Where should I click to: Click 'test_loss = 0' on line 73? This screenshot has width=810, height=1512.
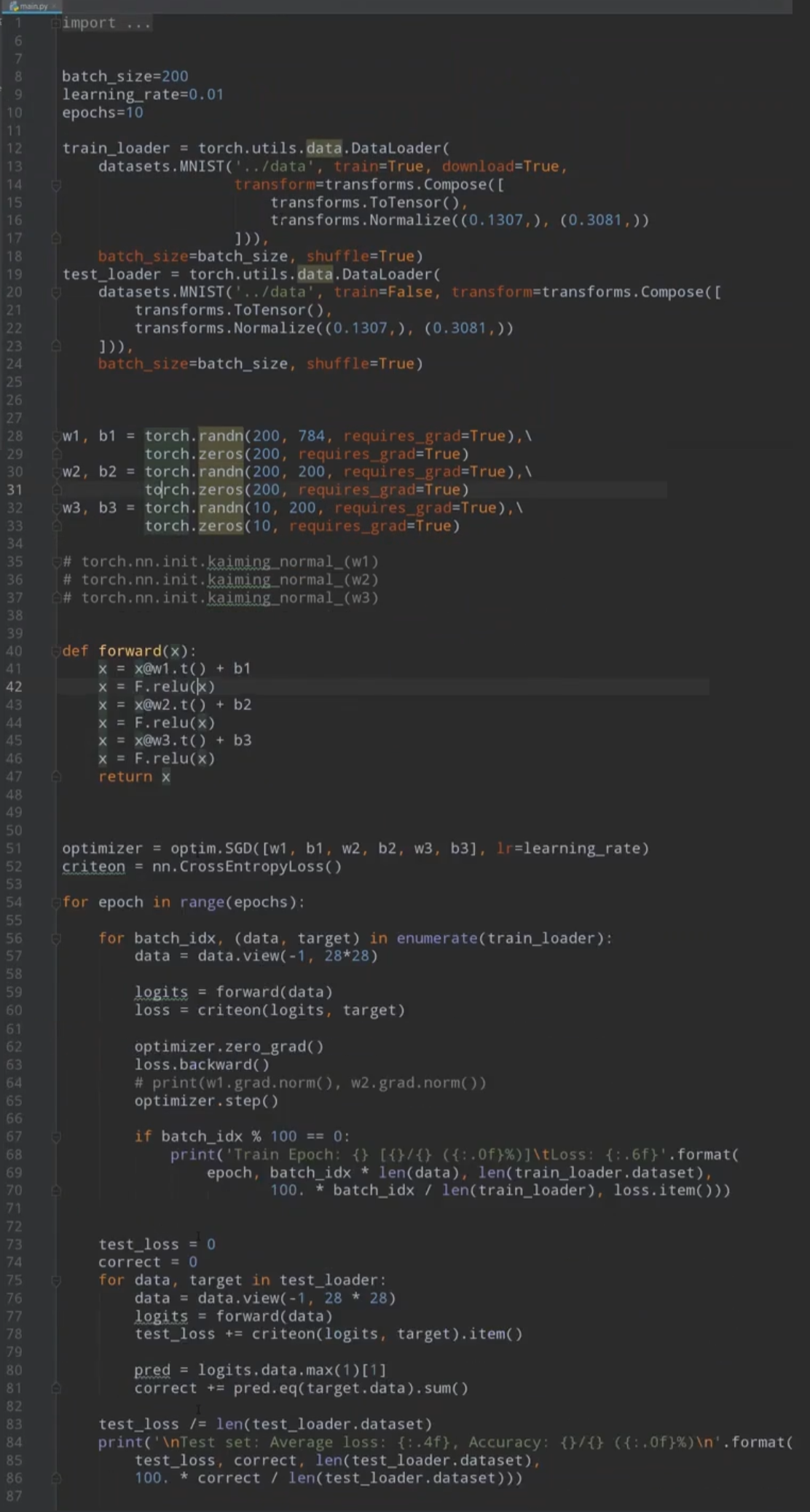click(x=157, y=1245)
